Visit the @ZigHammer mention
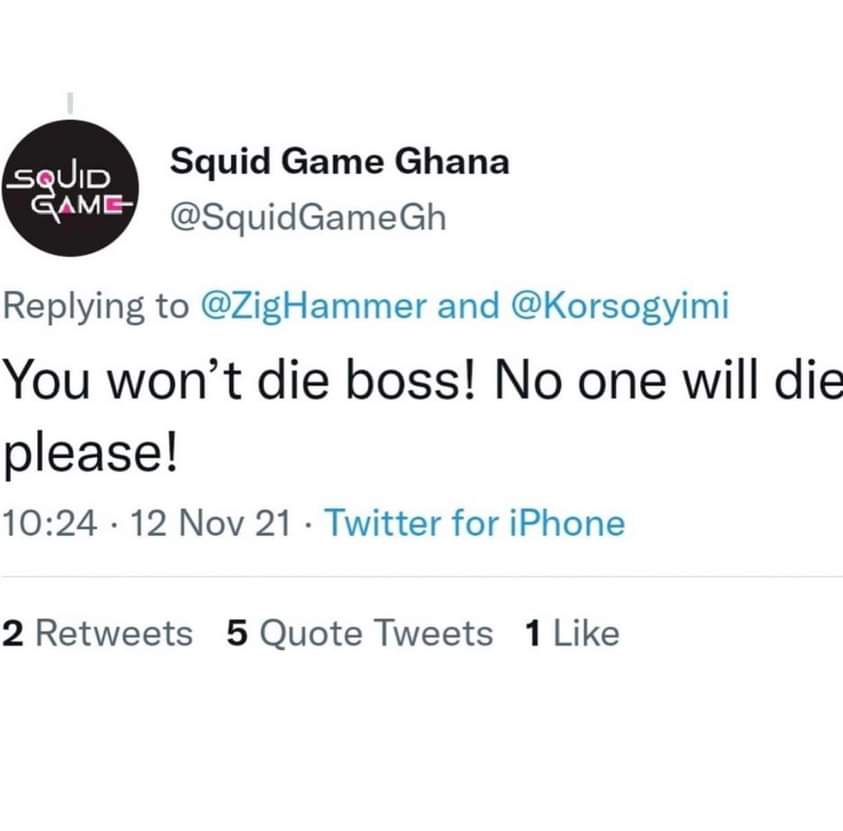Screen dimensions: 843x831 tap(313, 307)
